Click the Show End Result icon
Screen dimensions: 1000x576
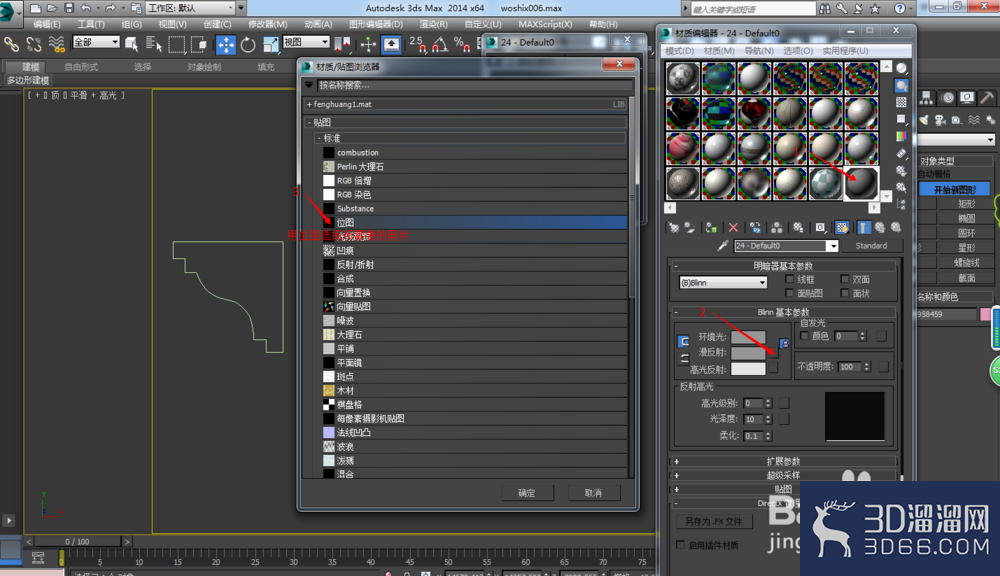click(x=864, y=227)
